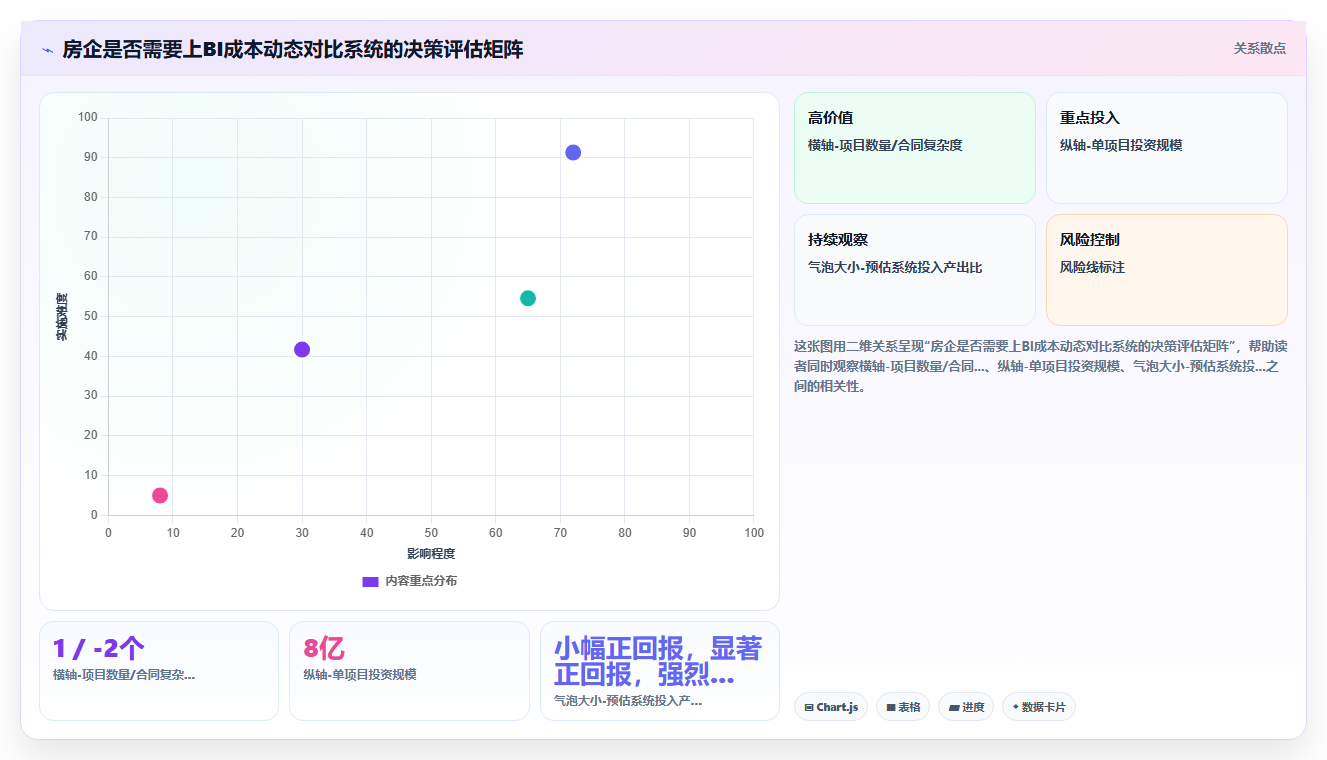This screenshot has width=1327, height=760.
Task: Click the 影响程度 x-axis label
Action: 431,554
